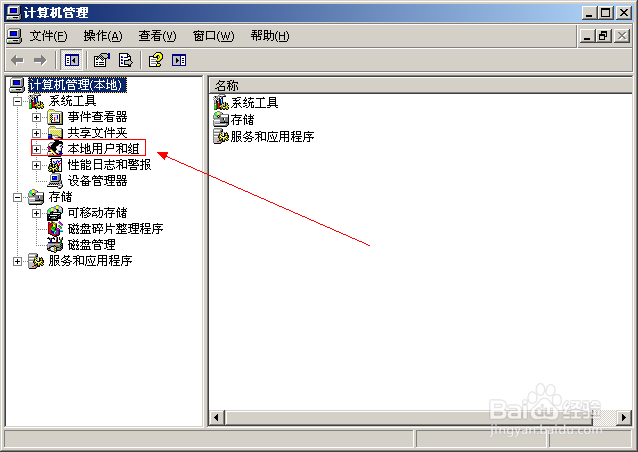This screenshot has width=638, height=452.
Task: Expand the 本地用户和组 tree node
Action: pos(37,149)
